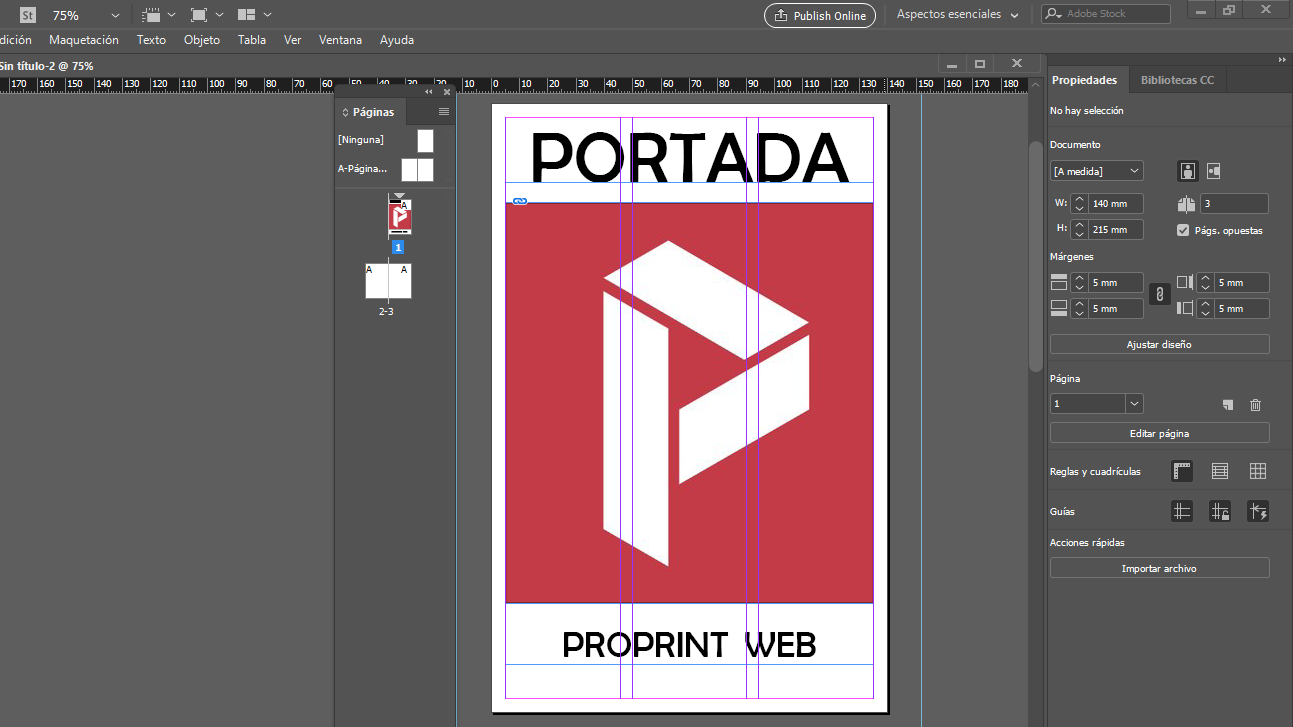
Task: Expand the arrange documents dropdown arrow
Action: point(267,15)
